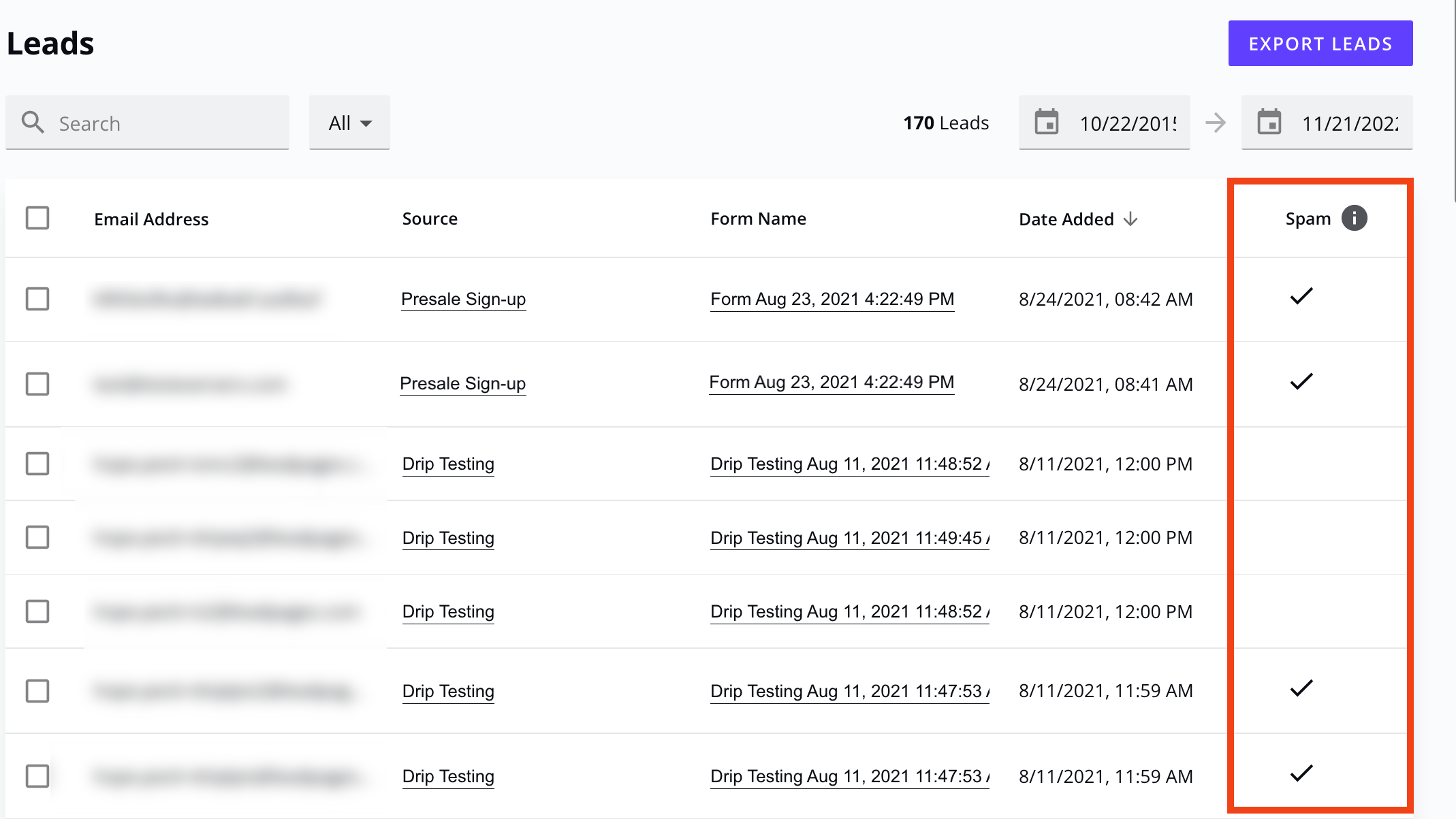
Task: Click the Export Leads button
Action: tap(1320, 44)
